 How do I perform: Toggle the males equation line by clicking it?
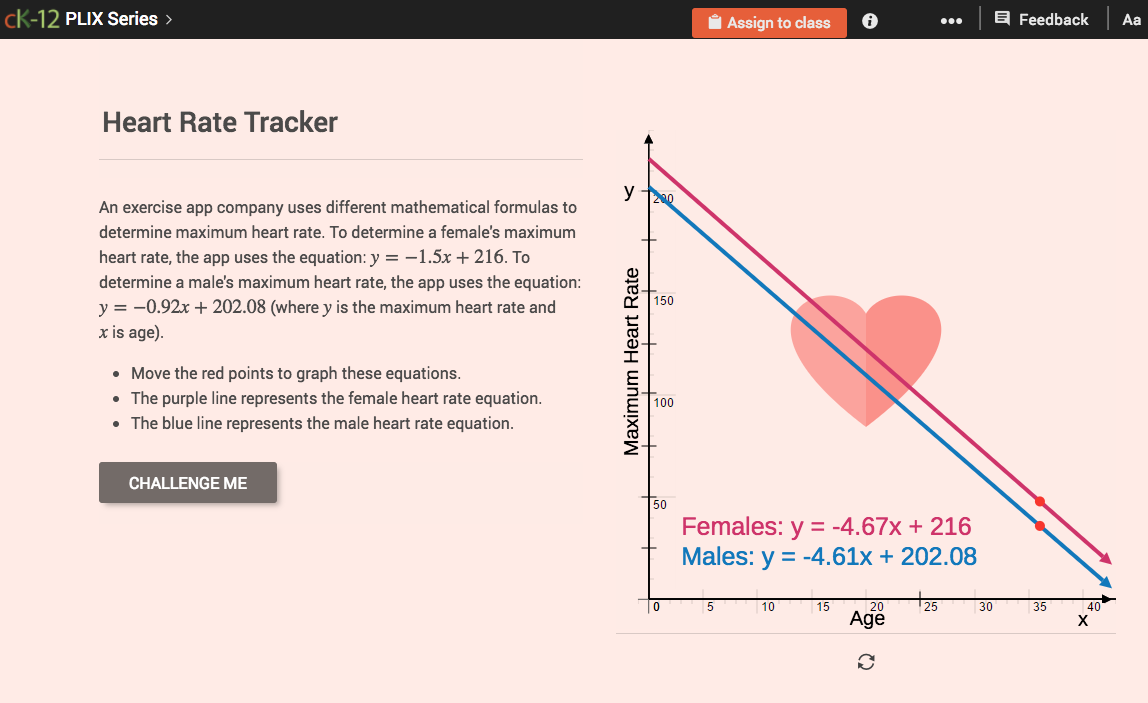coord(828,556)
